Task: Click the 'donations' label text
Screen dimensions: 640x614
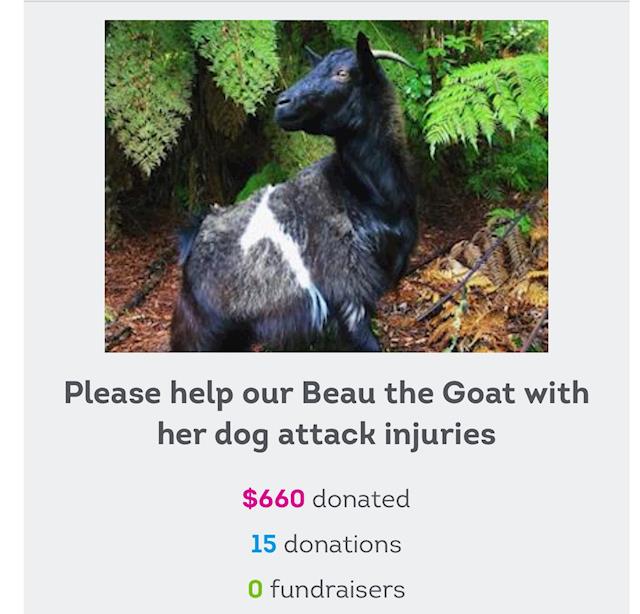Action: [342, 544]
